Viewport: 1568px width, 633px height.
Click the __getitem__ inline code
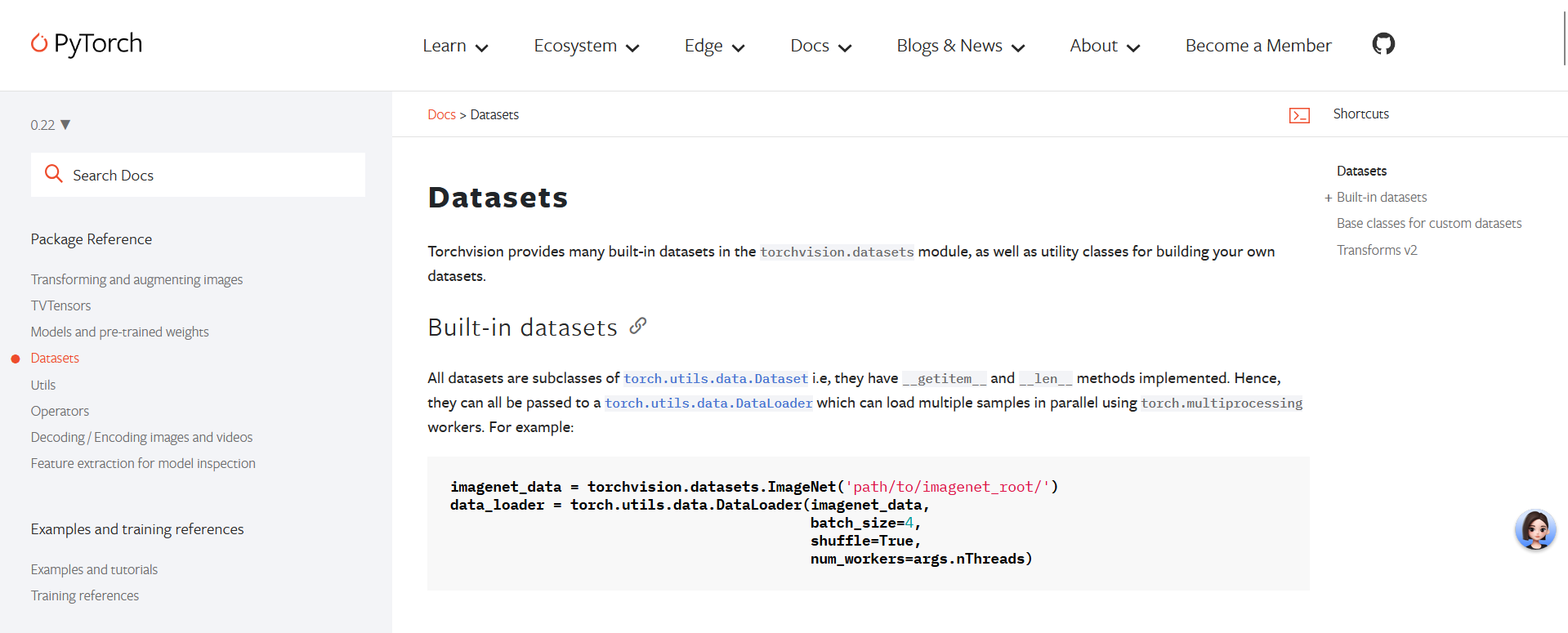click(944, 378)
